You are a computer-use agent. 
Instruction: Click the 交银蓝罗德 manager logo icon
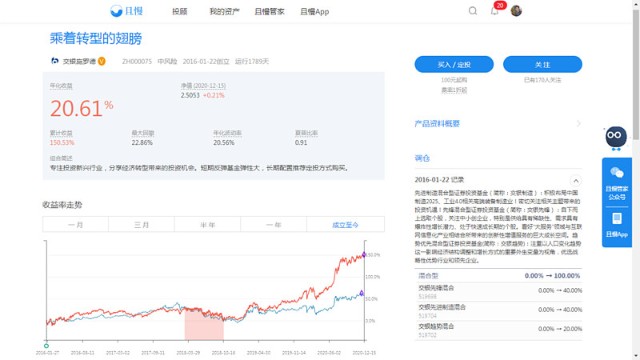tap(55, 61)
